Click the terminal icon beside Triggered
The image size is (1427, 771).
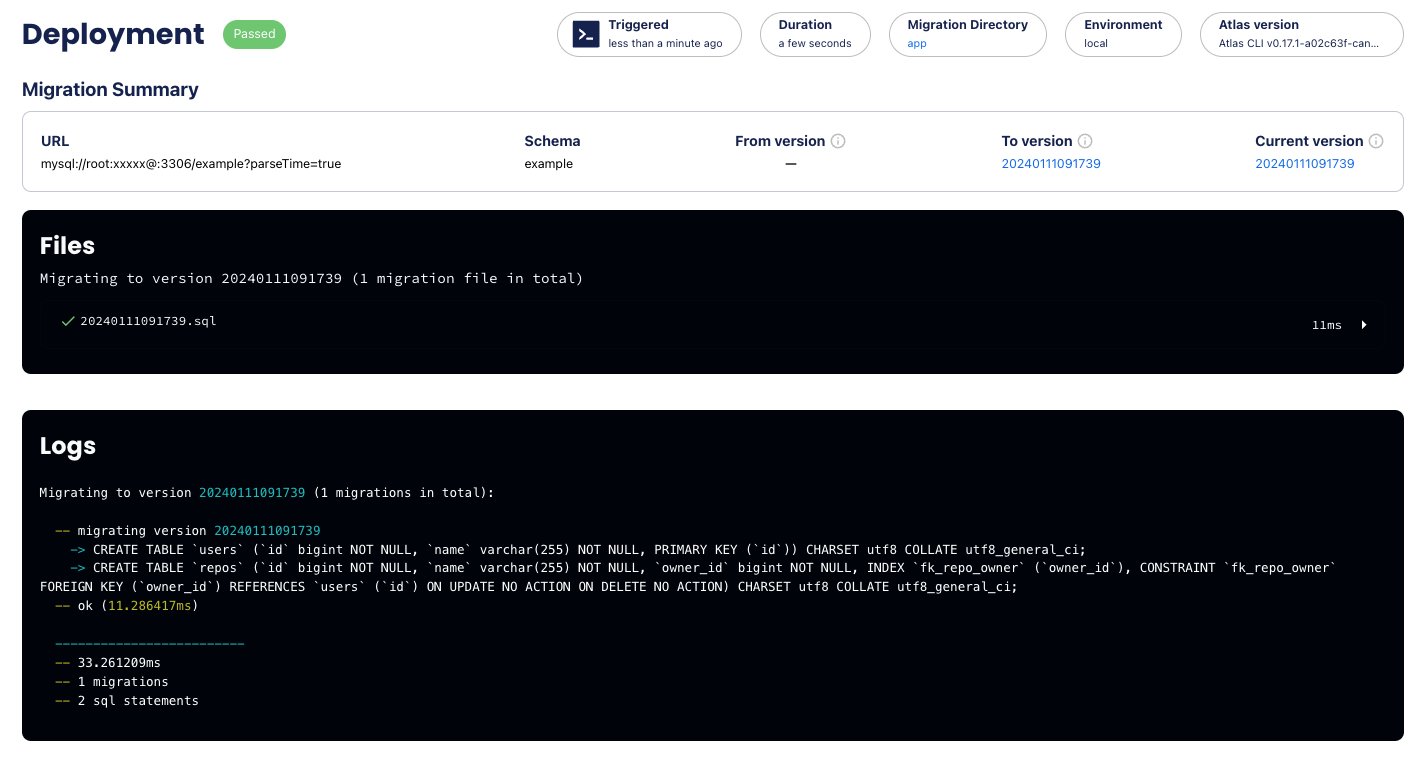[x=586, y=34]
